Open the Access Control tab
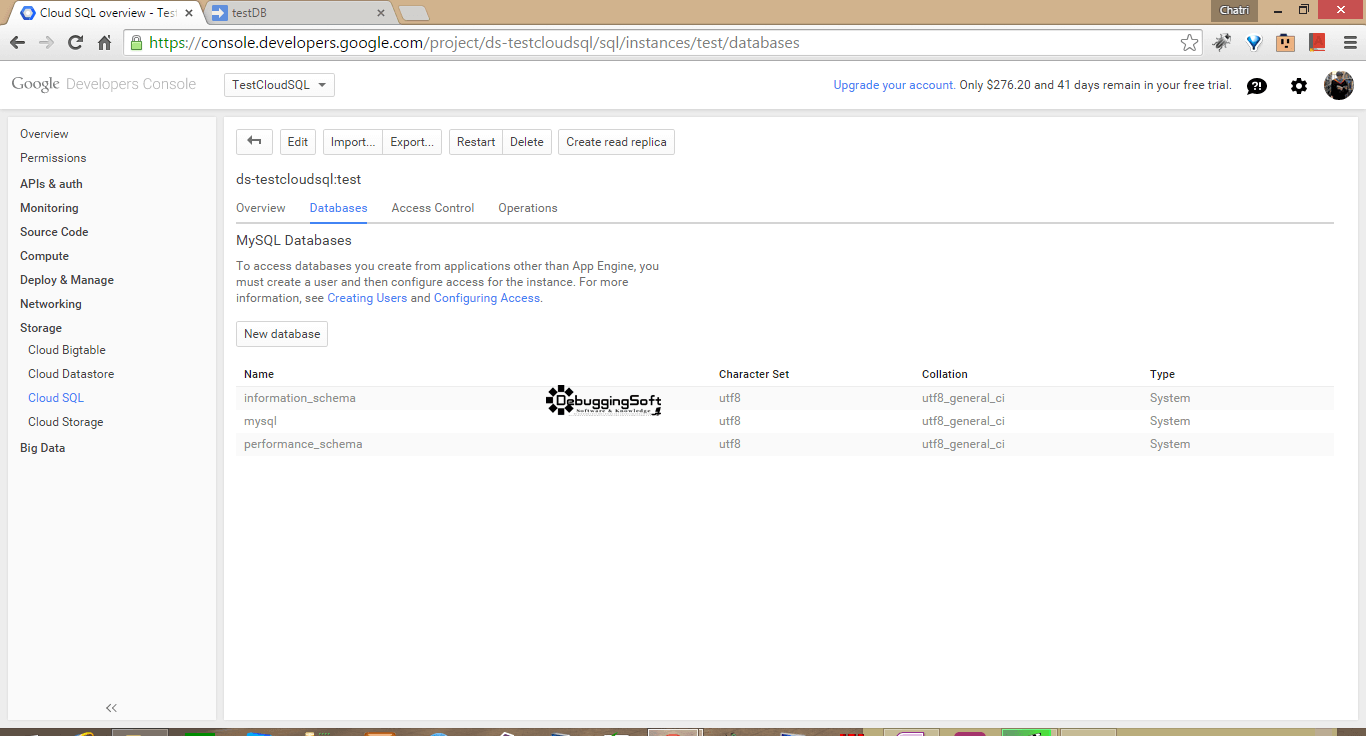This screenshot has height=736, width=1366. 433,208
